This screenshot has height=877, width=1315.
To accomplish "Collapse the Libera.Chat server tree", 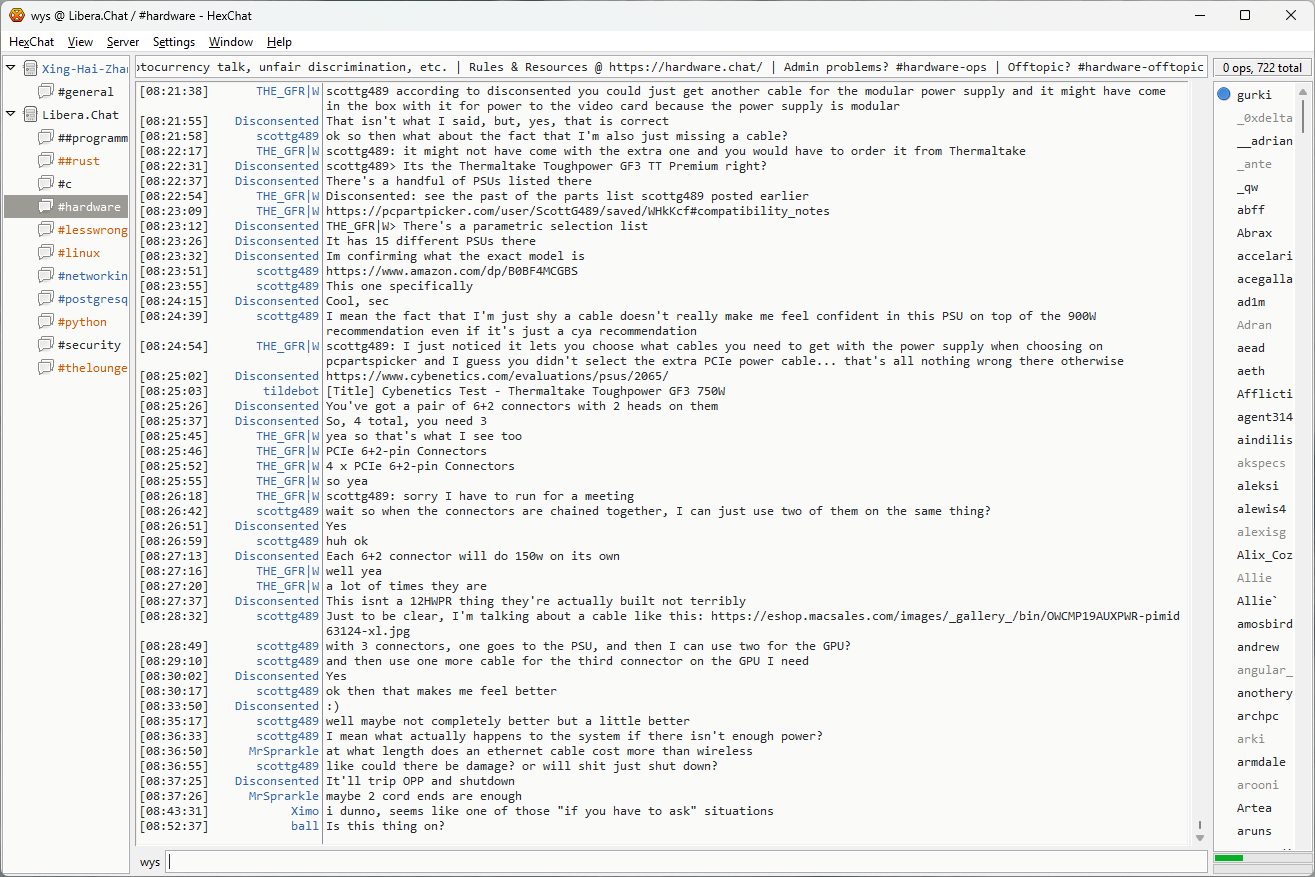I will pyautogui.click(x=11, y=115).
